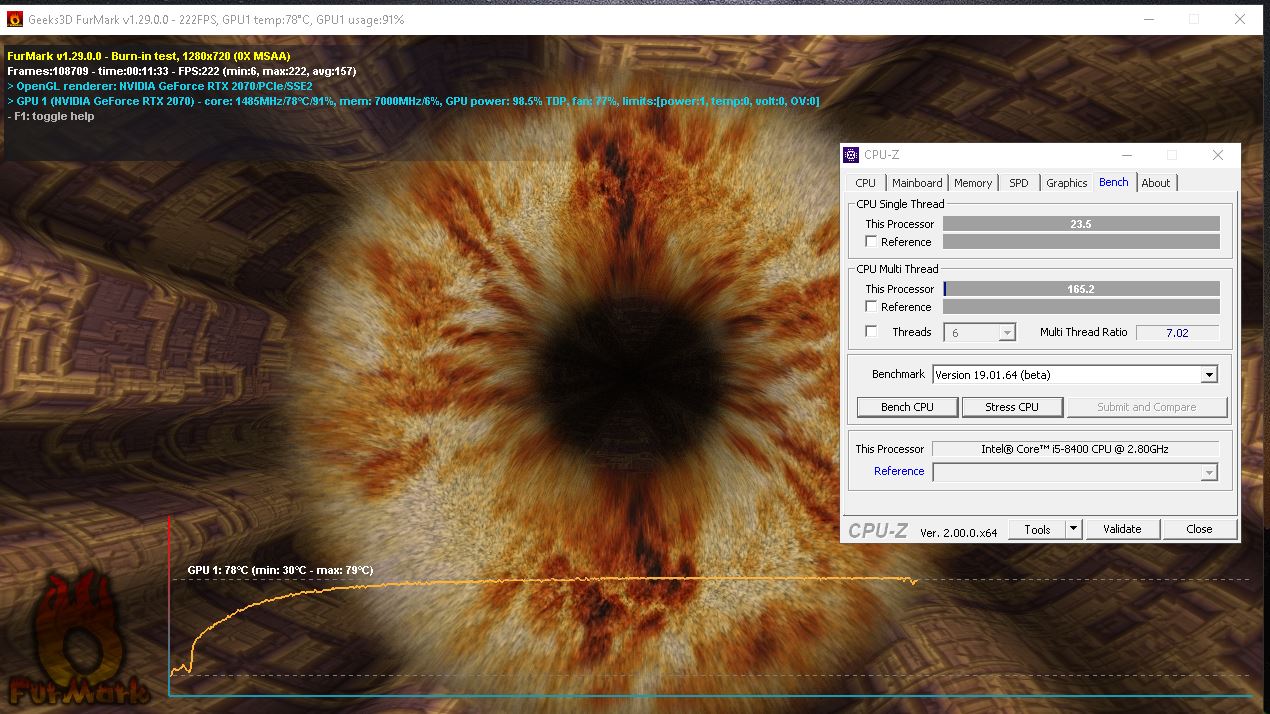Go to the SPD tab
1270x714 pixels.
tap(1018, 183)
